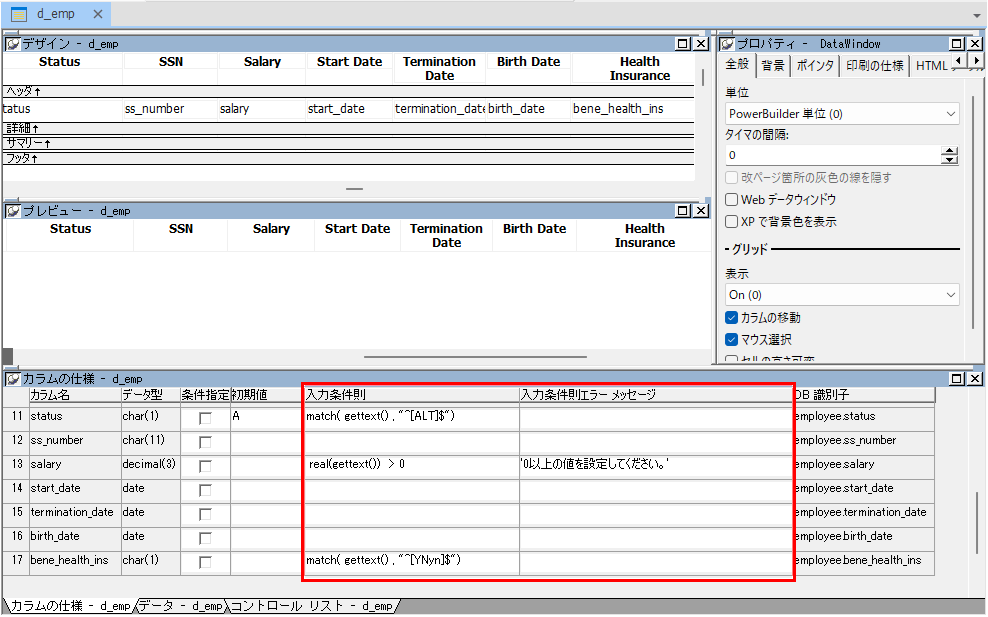The width and height of the screenshot is (988, 617).
Task: Select the データ - d_emp bottom tab
Action: [x=181, y=606]
